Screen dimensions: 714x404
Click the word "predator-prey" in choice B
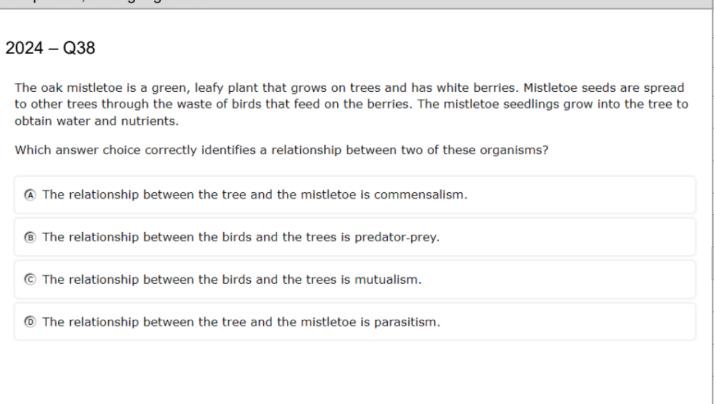(397, 237)
